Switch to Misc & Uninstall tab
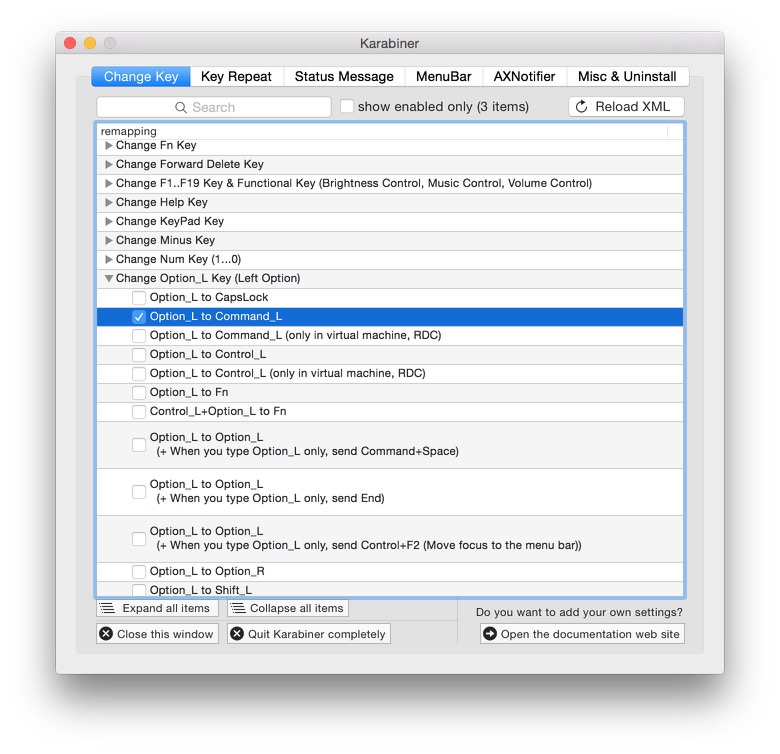 (627, 77)
